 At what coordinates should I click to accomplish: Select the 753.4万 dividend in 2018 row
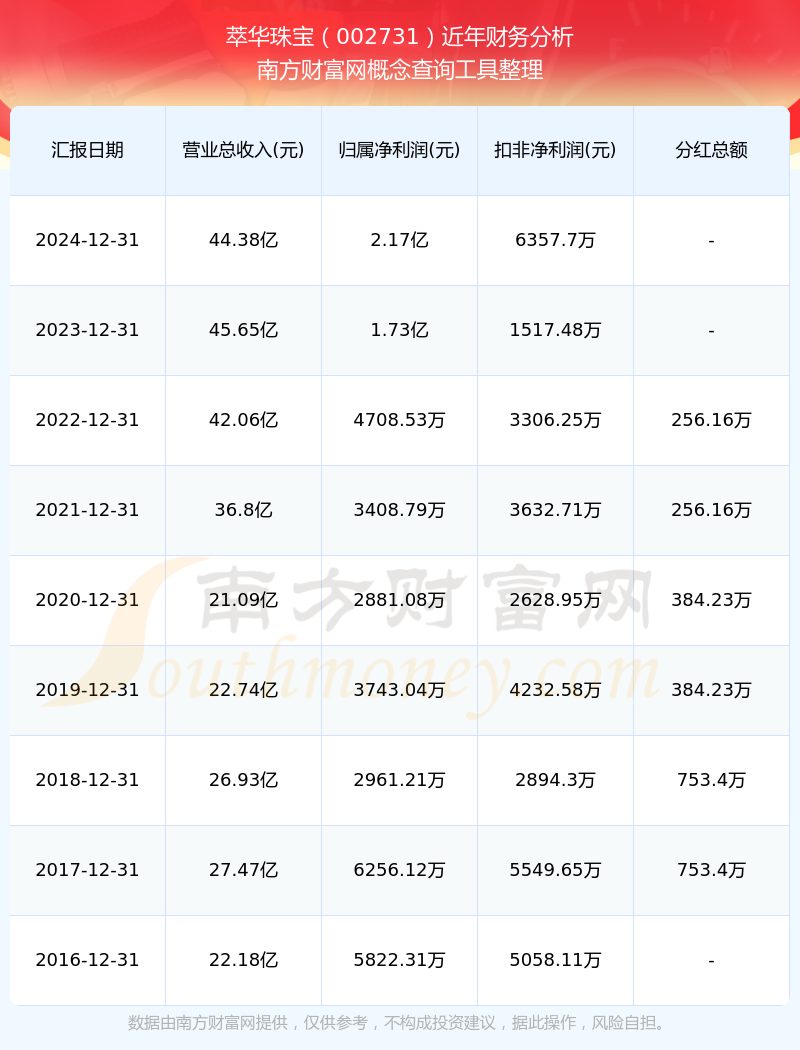click(x=712, y=780)
